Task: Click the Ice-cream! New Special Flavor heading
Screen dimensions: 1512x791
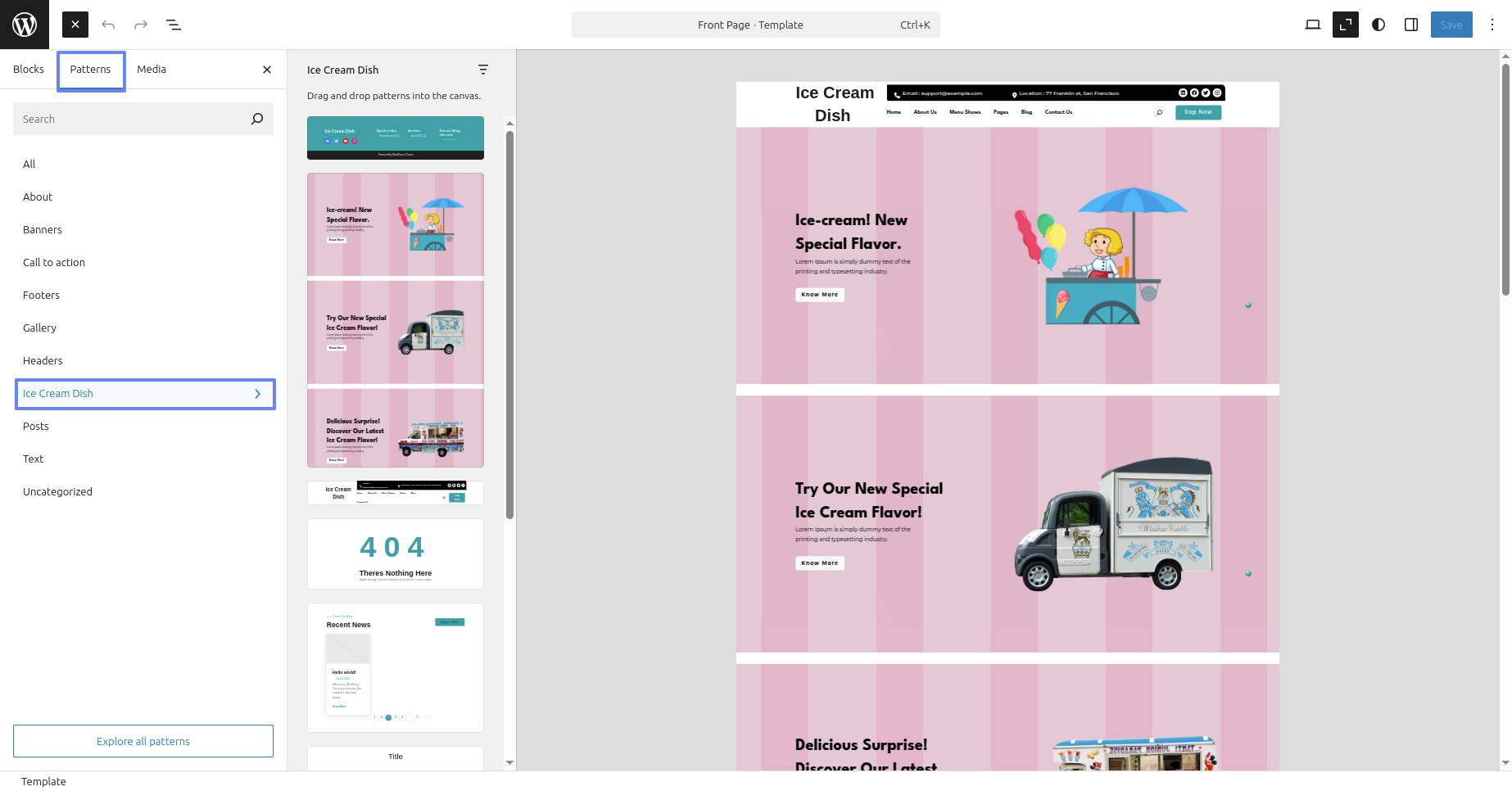Action: [852, 232]
